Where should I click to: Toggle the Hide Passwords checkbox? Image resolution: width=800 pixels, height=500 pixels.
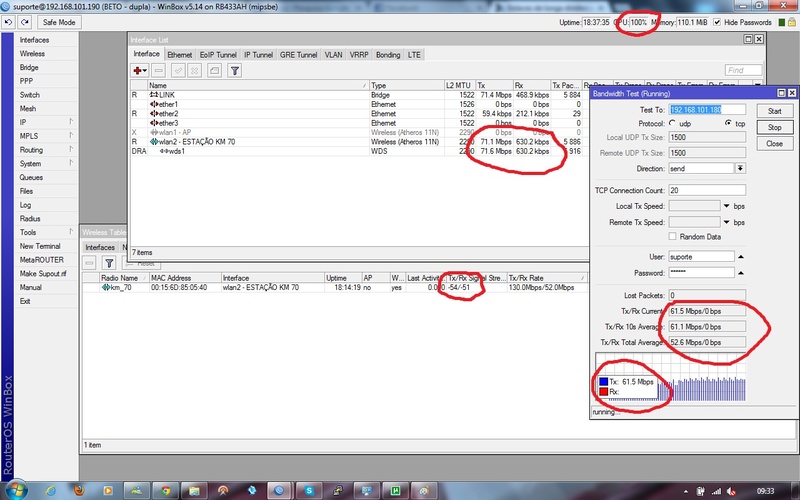(x=717, y=22)
